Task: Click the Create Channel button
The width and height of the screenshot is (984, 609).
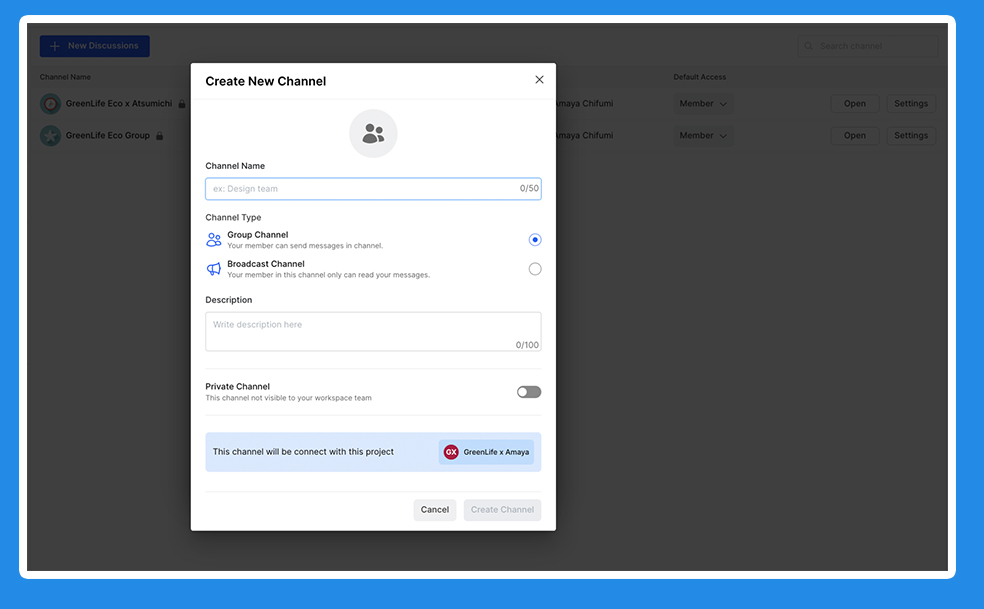Action: 503,510
